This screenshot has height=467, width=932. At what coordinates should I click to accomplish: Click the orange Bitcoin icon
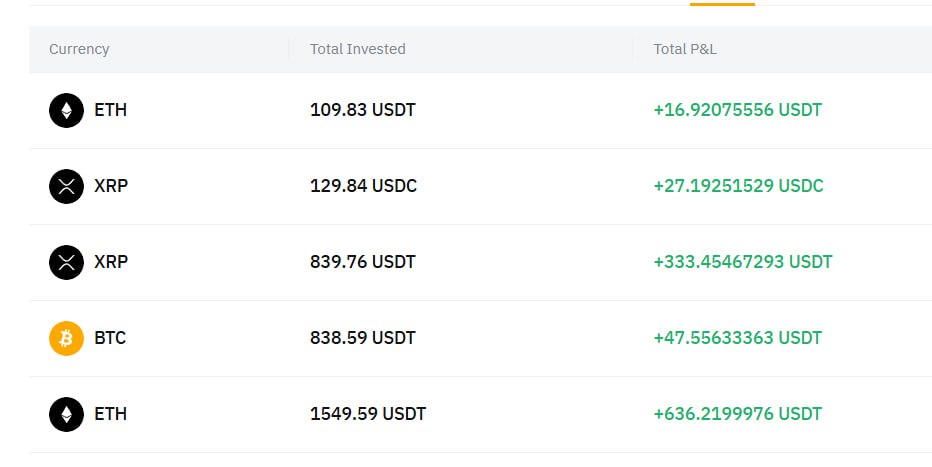pos(66,339)
